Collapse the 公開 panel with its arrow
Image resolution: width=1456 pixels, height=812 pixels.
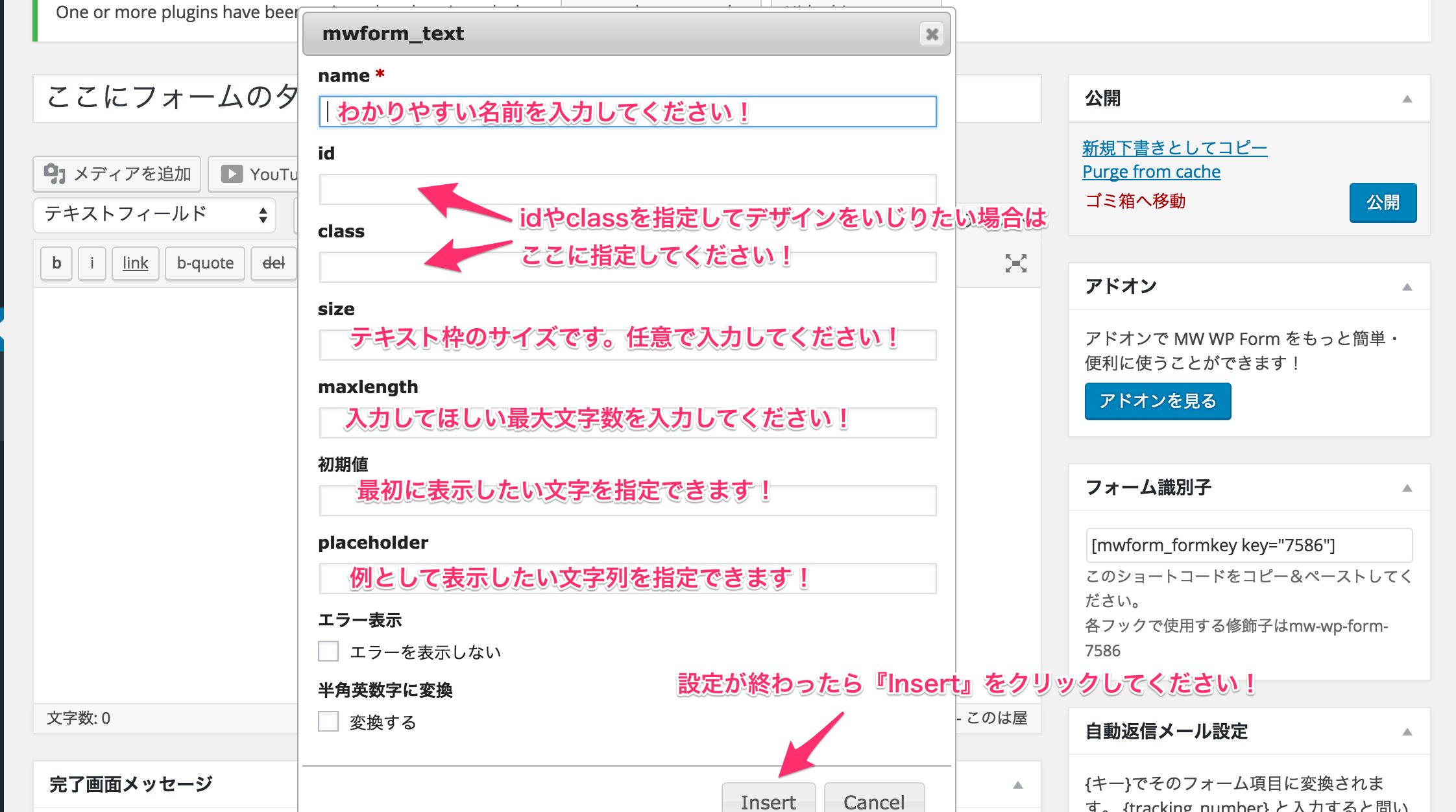[1407, 99]
